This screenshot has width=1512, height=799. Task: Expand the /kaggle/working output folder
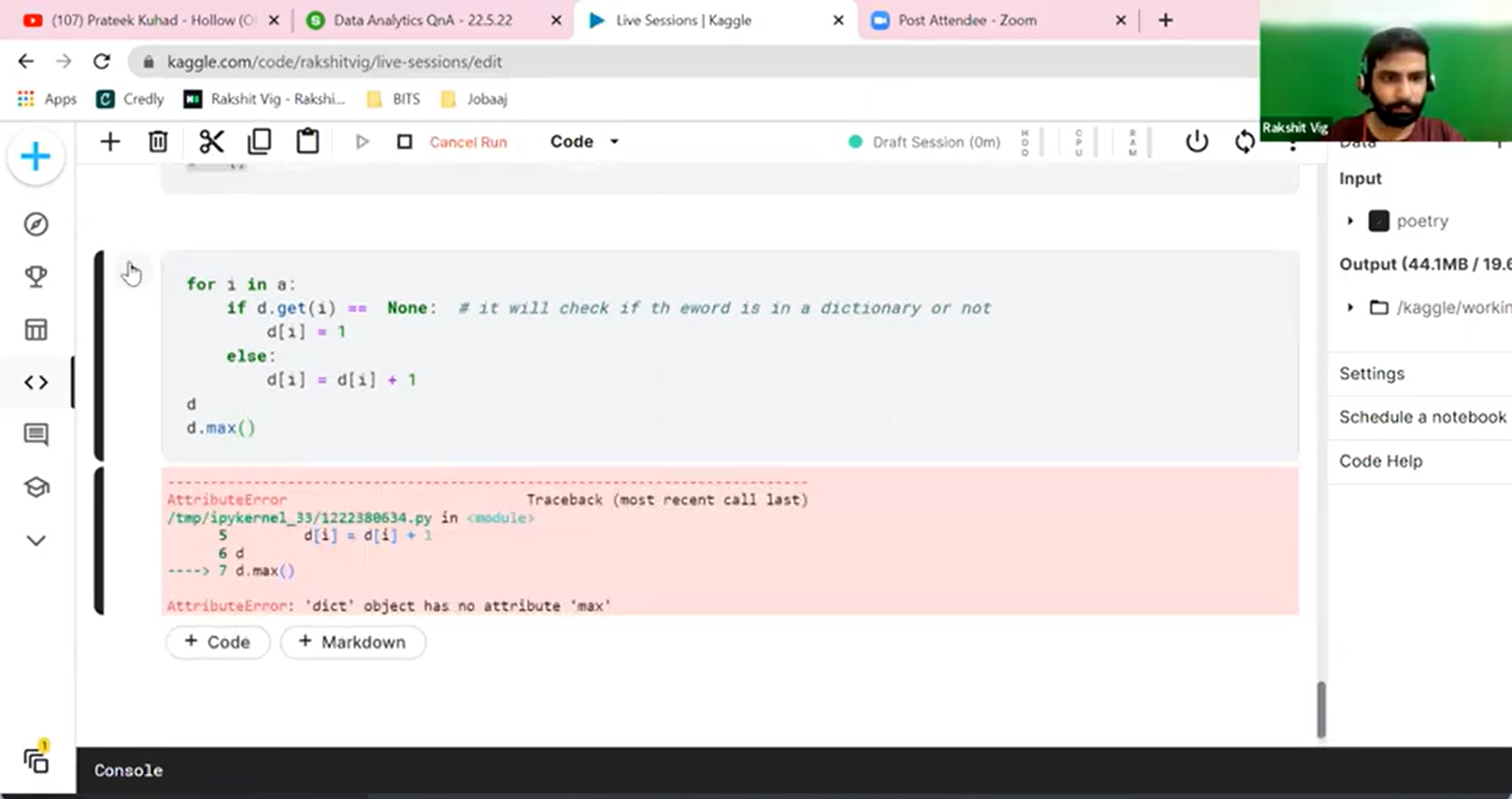point(1350,308)
